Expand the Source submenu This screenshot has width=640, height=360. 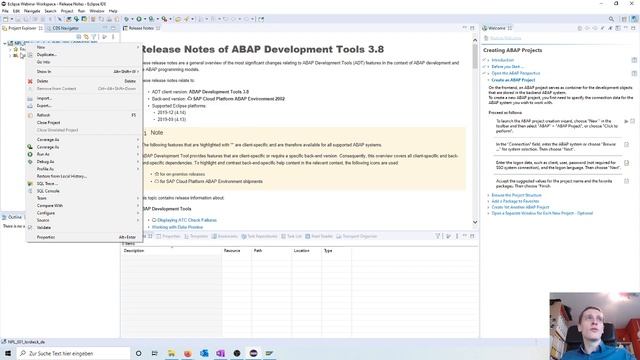tap(84, 220)
